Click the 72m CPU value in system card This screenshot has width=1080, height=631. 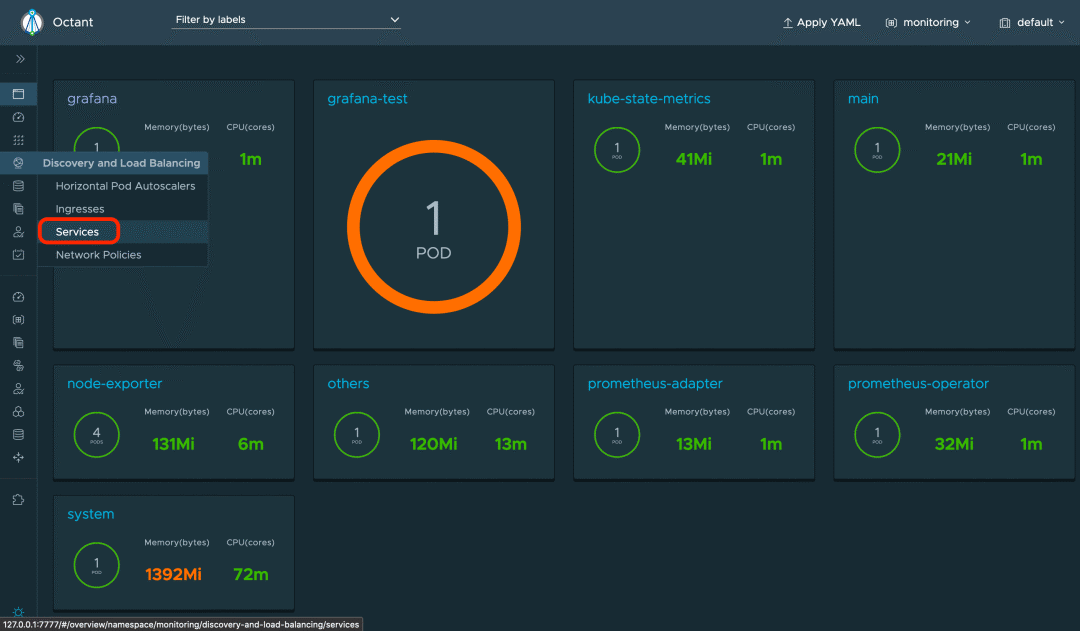point(251,575)
